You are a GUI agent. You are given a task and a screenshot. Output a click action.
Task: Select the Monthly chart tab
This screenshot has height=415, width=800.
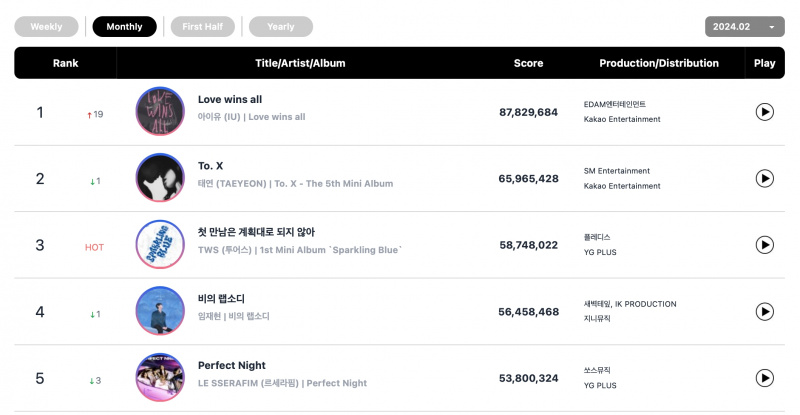point(124,27)
